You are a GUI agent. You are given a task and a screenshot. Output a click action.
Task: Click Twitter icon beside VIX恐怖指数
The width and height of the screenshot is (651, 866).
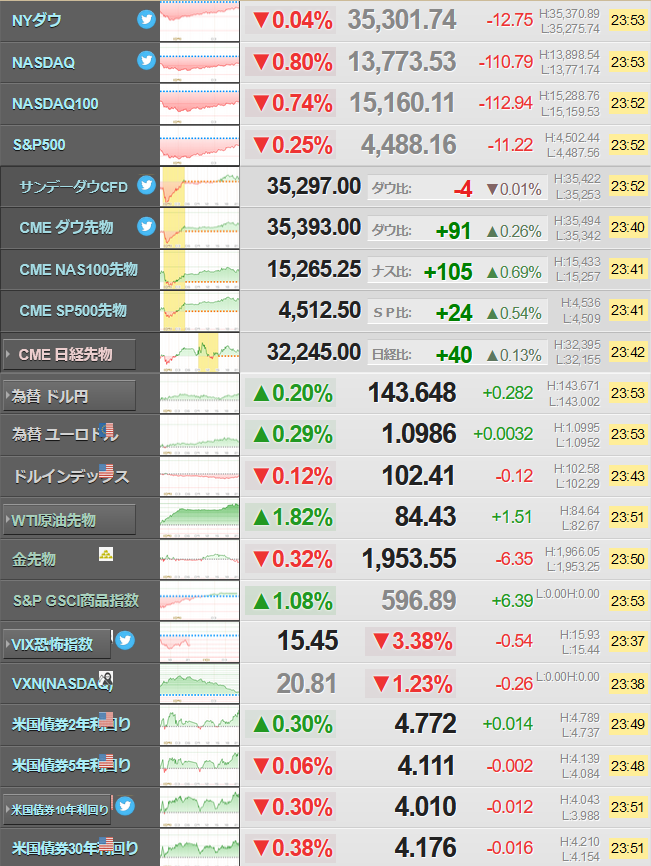click(125, 641)
